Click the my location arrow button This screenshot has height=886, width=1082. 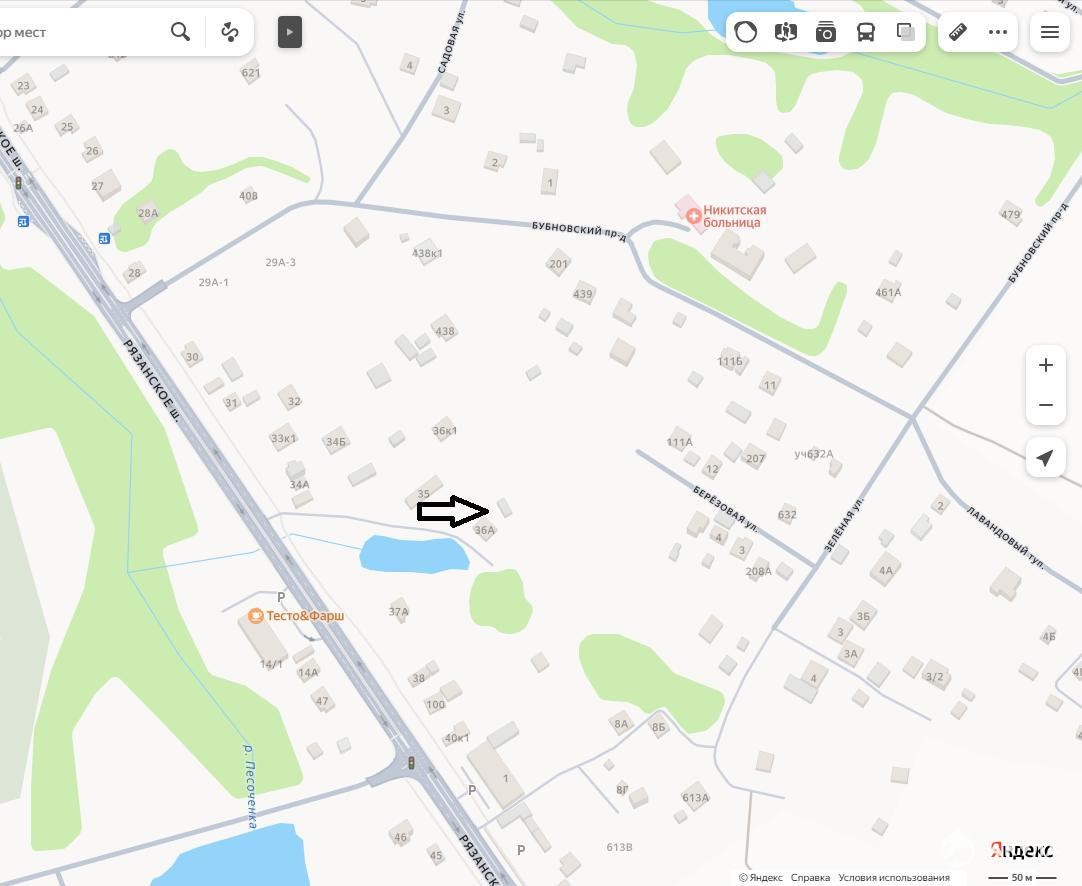tap(1045, 457)
